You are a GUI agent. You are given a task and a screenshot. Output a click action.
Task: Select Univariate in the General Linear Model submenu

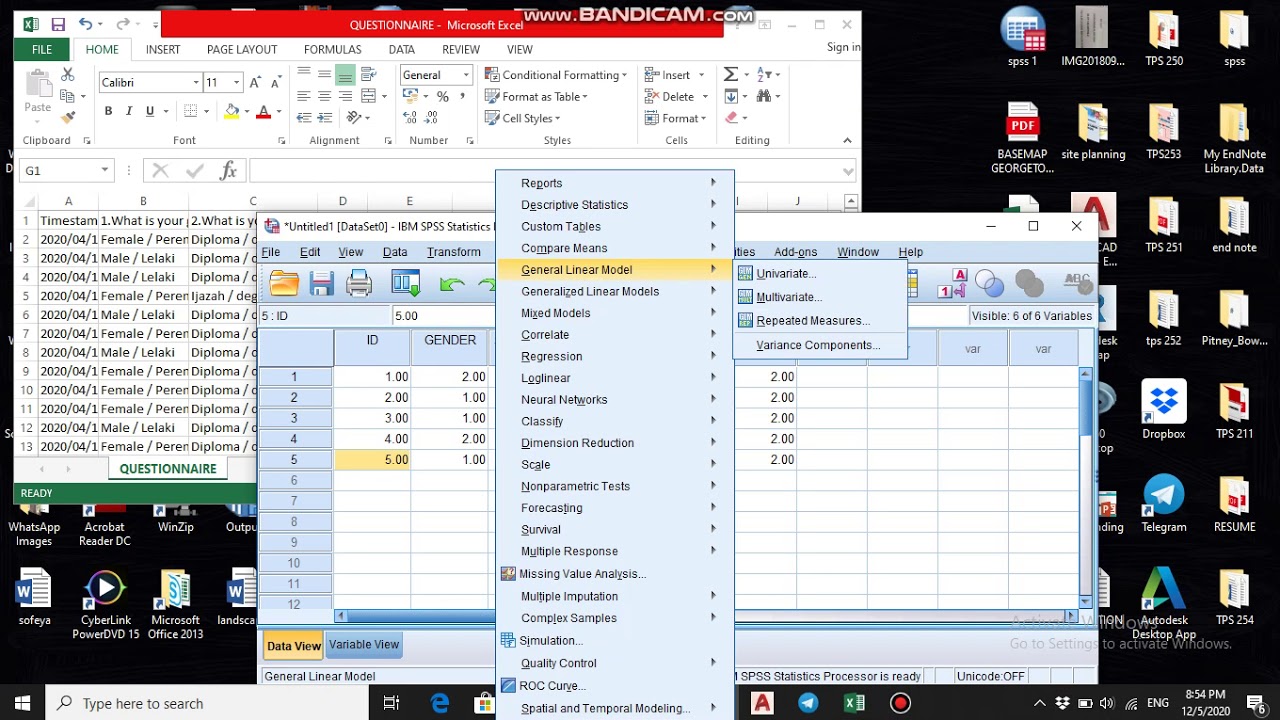click(820, 273)
